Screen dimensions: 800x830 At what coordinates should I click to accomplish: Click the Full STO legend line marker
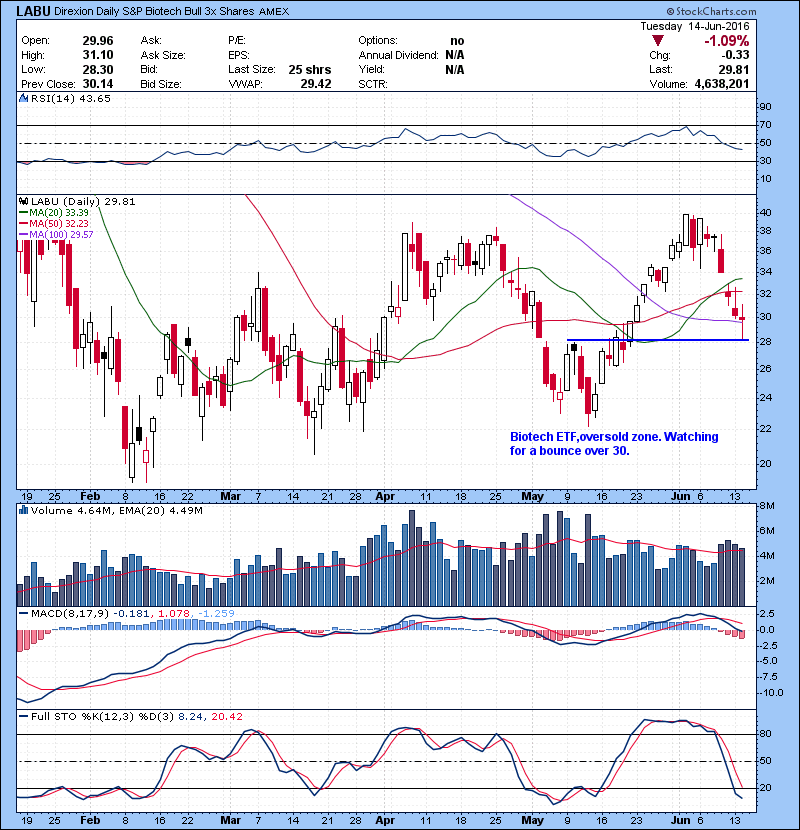pos(23,717)
